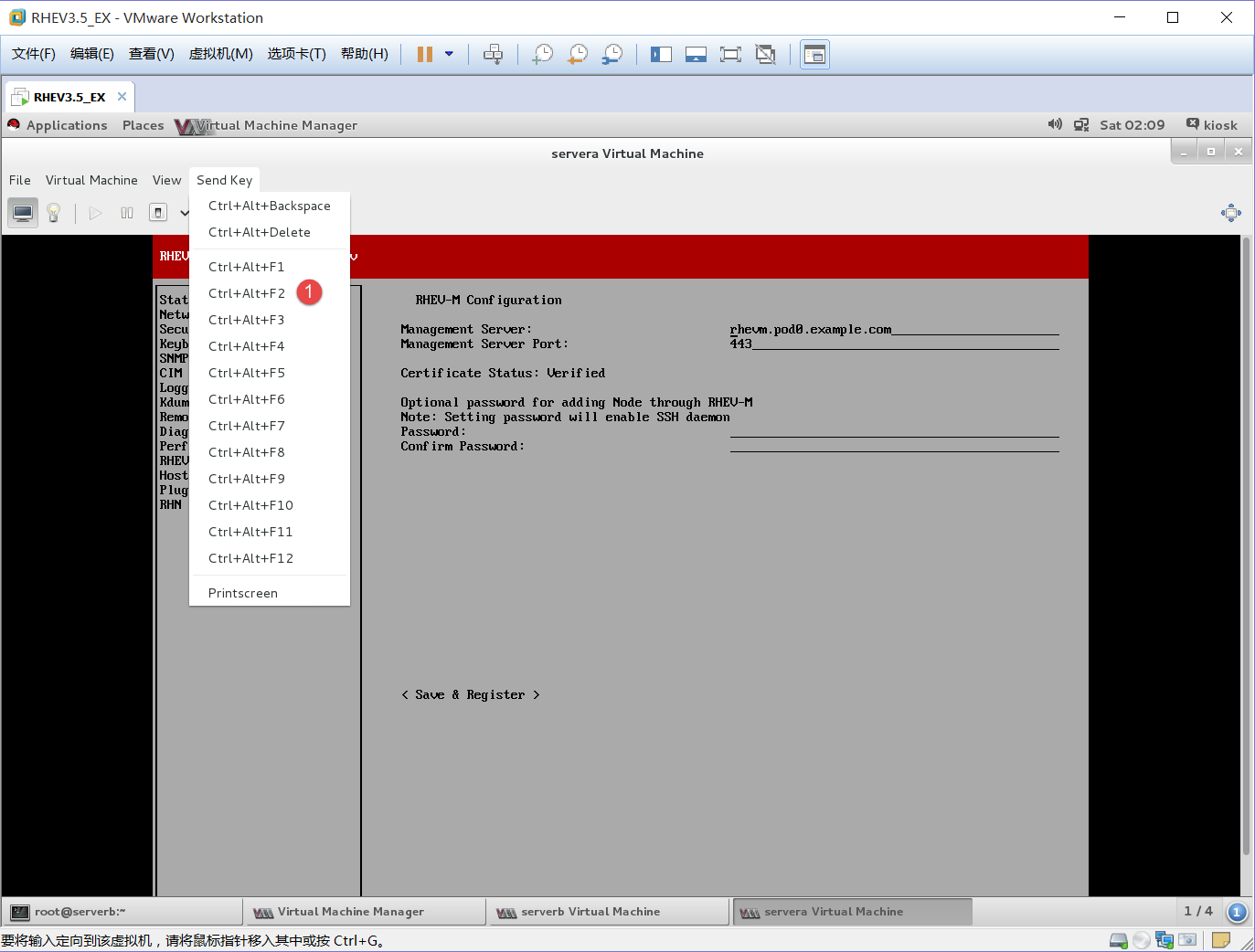Open the 文件(F) menu
1255x952 pixels.
pyautogui.click(x=33, y=54)
